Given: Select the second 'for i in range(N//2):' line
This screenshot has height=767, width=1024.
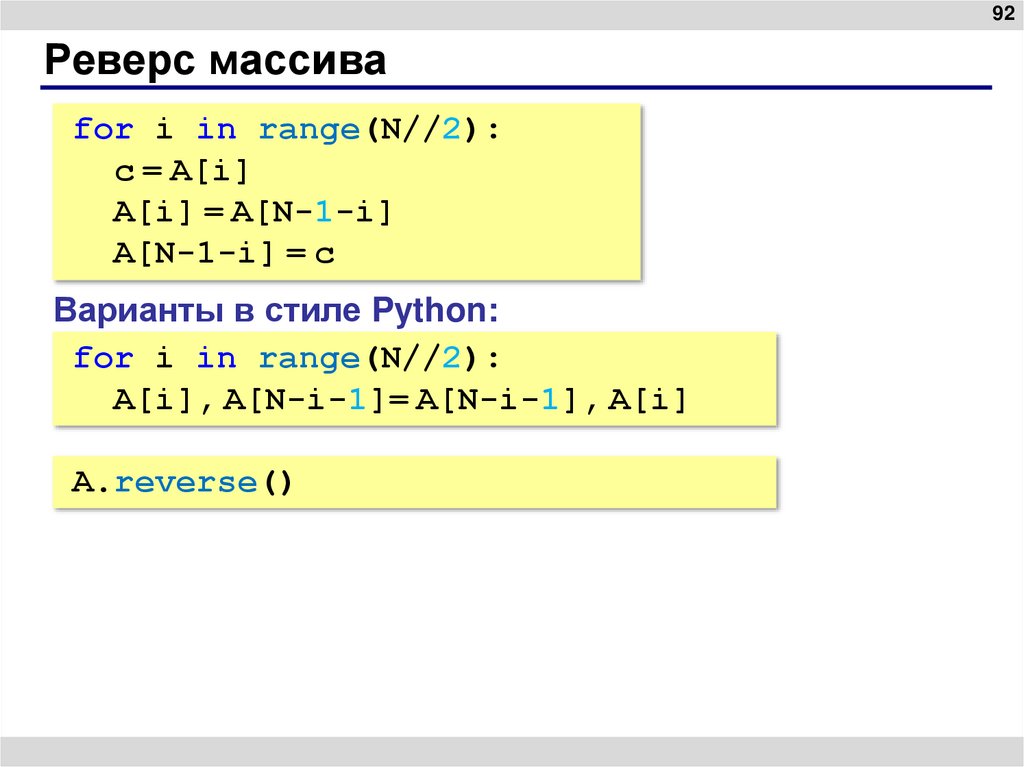Looking at the screenshot, I should pyautogui.click(x=286, y=358).
